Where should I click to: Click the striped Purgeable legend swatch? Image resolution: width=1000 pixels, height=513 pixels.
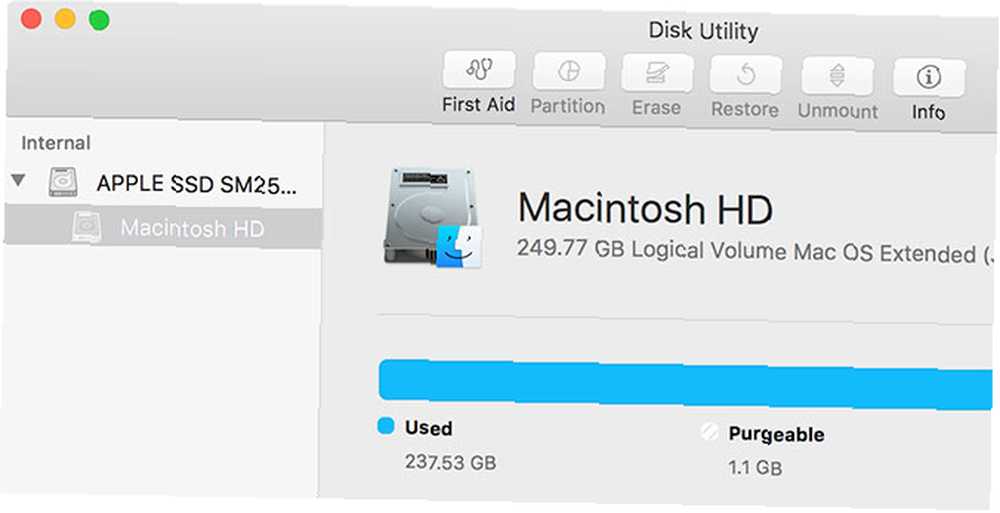pos(709,432)
